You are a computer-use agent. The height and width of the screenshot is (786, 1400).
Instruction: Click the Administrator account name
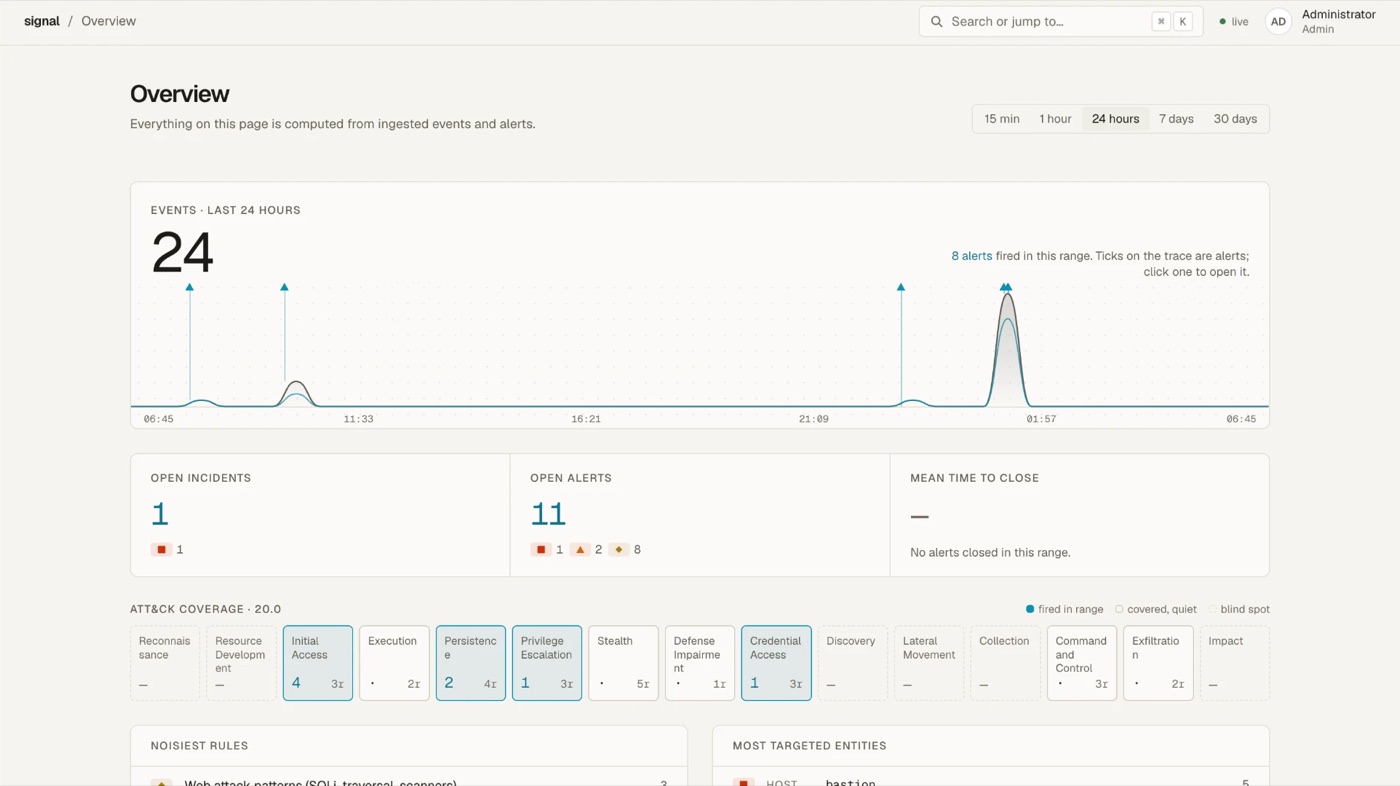coord(1339,14)
